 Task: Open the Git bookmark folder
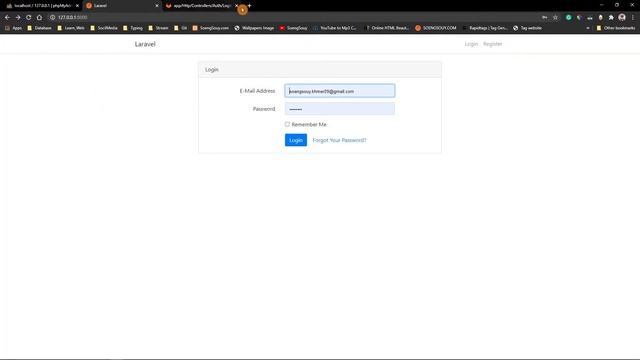point(180,28)
